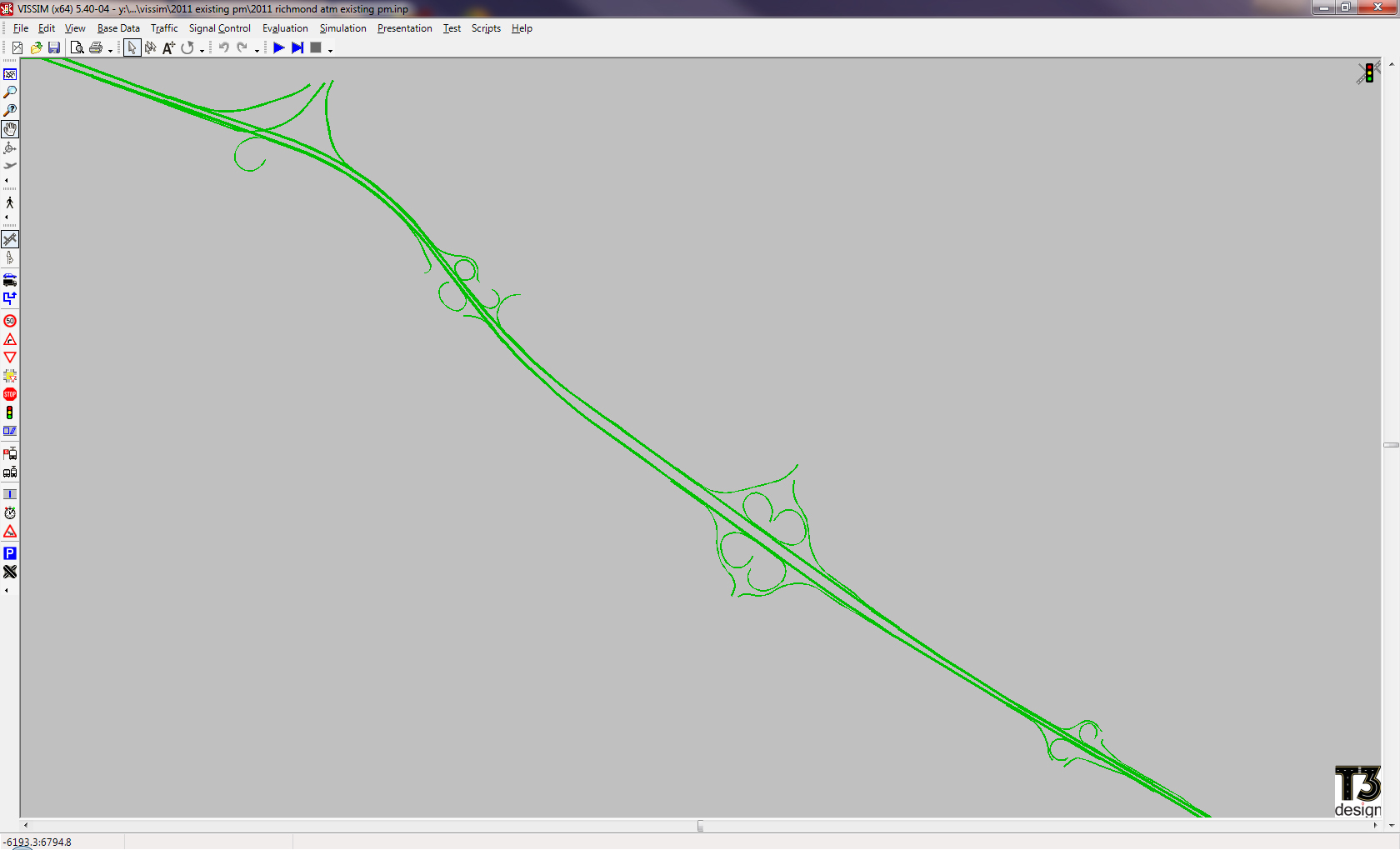Expand the network elements toolbar bottom arrow
The width and height of the screenshot is (1400, 850).
click(x=7, y=590)
